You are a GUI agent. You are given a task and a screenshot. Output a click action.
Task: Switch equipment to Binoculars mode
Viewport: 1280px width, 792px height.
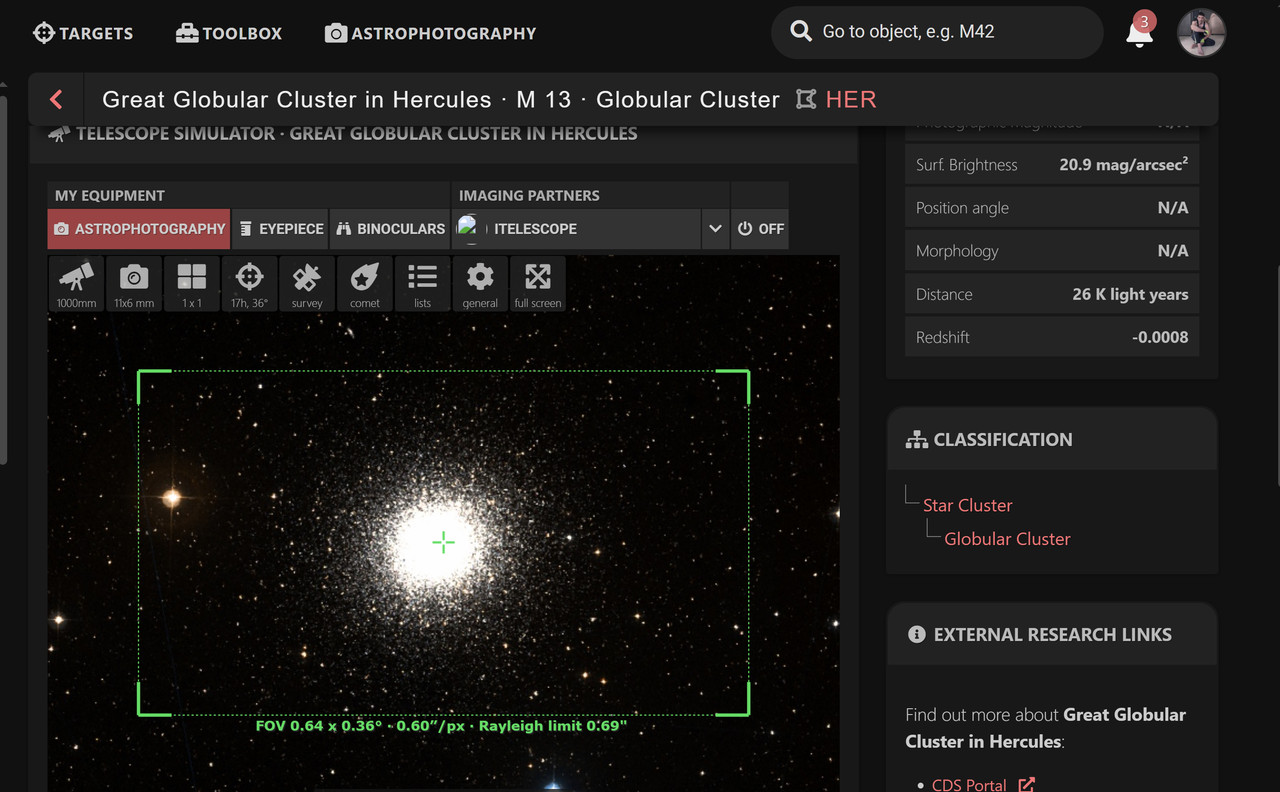coord(389,228)
